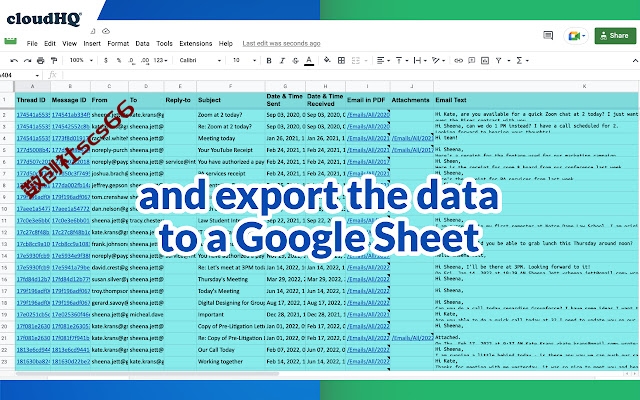This screenshot has height=400, width=640.
Task: Insert a chart
Action: tap(485, 60)
